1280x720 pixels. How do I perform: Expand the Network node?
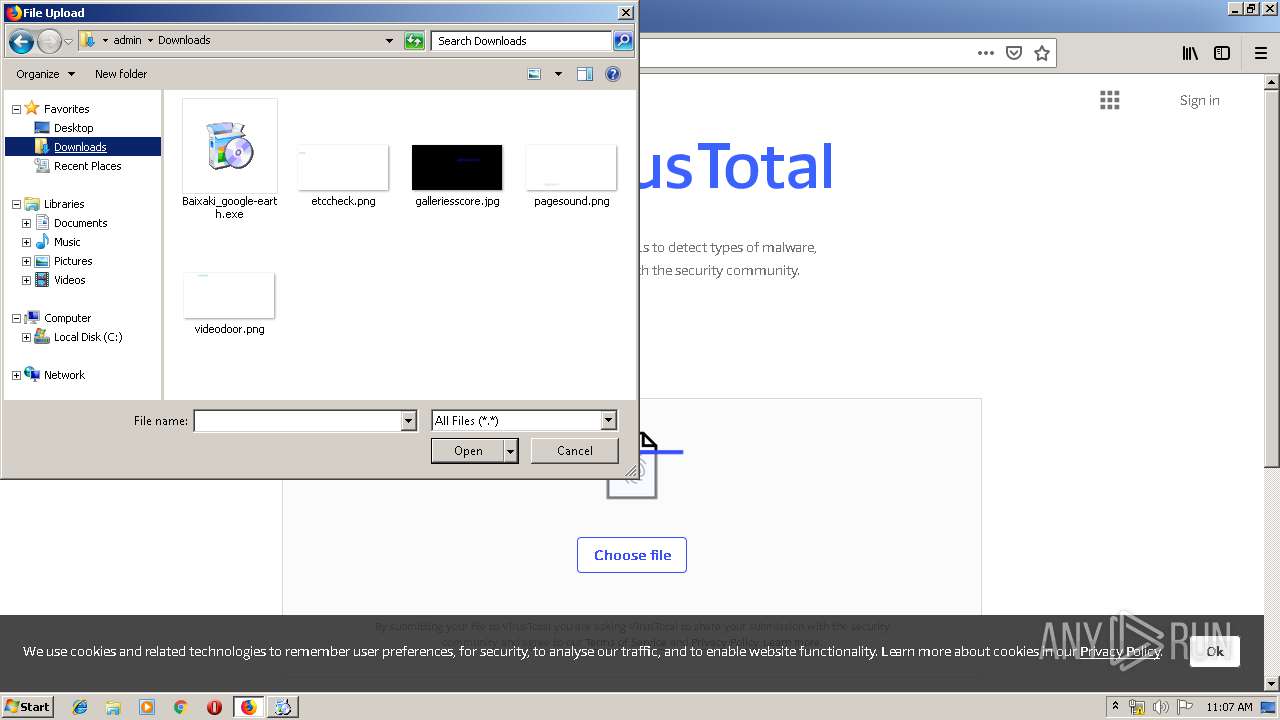(x=16, y=375)
